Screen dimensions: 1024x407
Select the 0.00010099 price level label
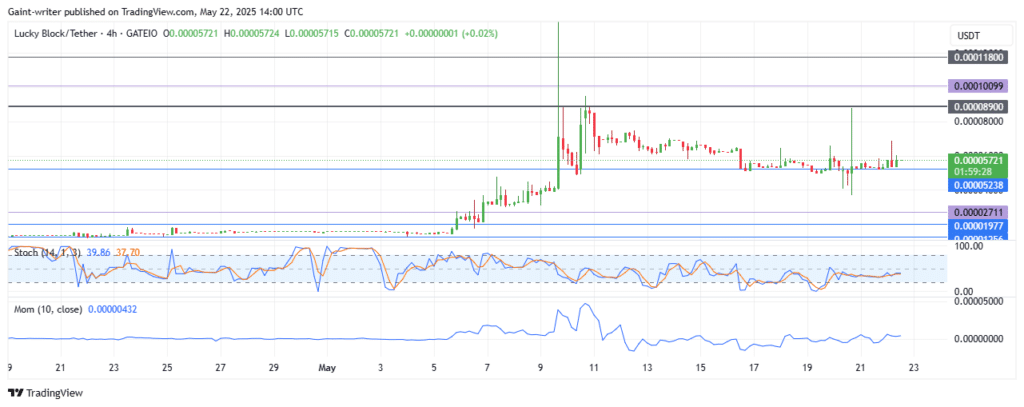point(976,86)
